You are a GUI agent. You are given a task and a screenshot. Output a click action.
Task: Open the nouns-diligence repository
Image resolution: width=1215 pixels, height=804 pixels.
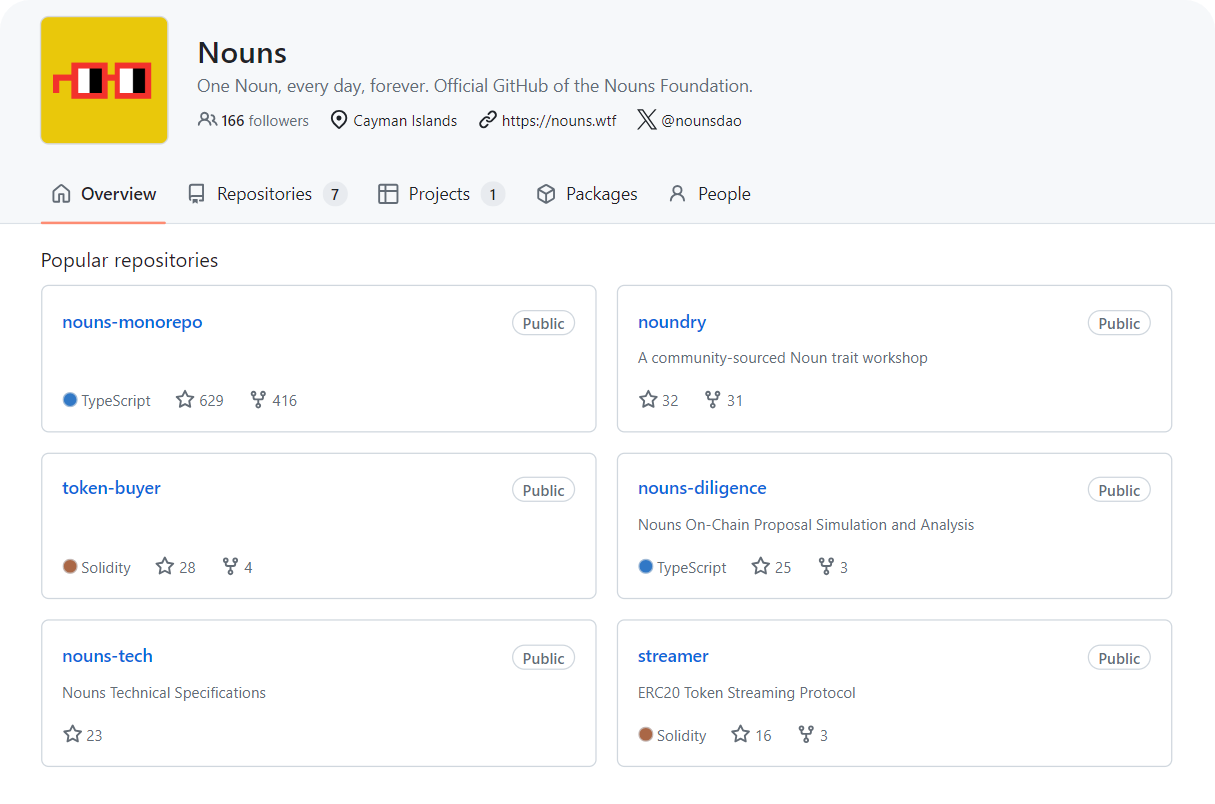(702, 488)
